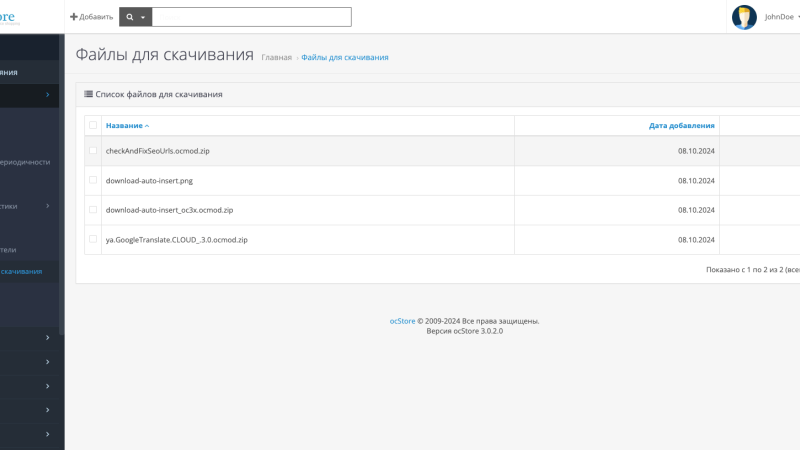Click file name download-auto-insert_oc3x.ocmod.zip
Viewport: 800px width, 450px height.
click(x=169, y=210)
